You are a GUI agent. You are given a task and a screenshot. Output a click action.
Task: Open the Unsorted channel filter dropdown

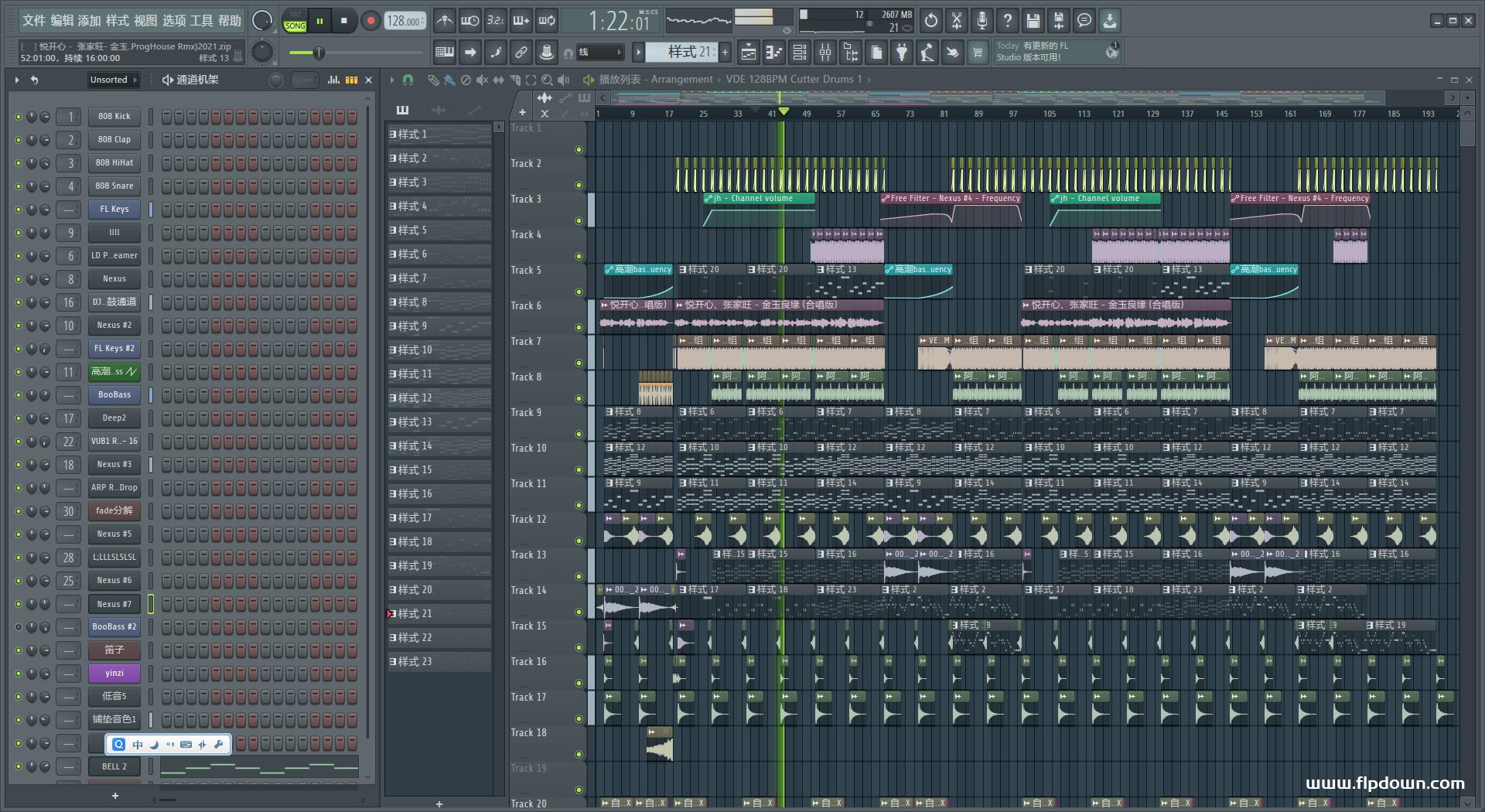point(113,80)
